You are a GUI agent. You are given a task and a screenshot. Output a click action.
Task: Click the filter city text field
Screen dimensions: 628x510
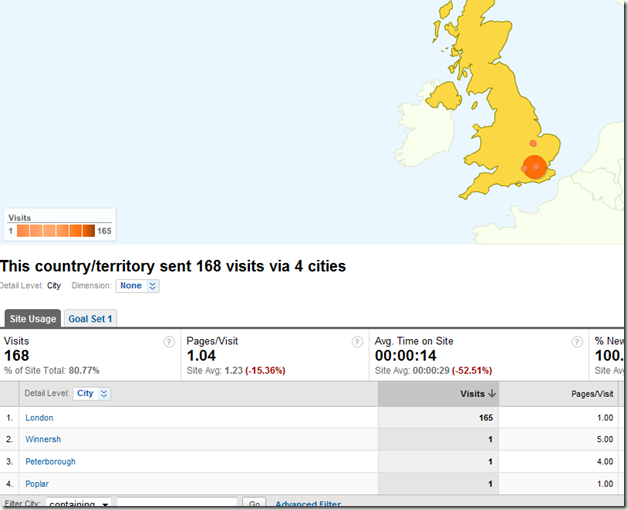(x=177, y=504)
